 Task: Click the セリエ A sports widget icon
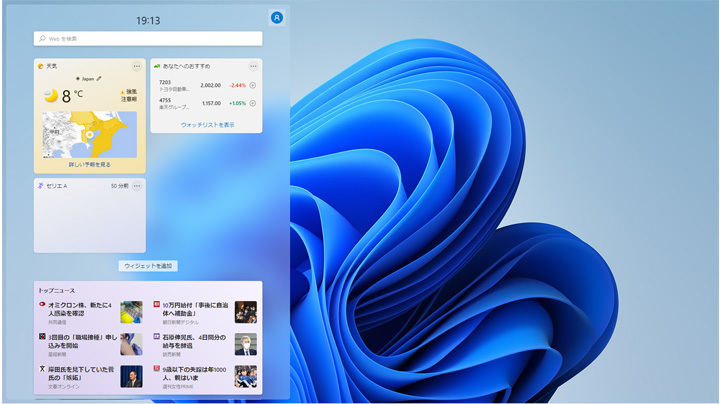tap(40, 186)
